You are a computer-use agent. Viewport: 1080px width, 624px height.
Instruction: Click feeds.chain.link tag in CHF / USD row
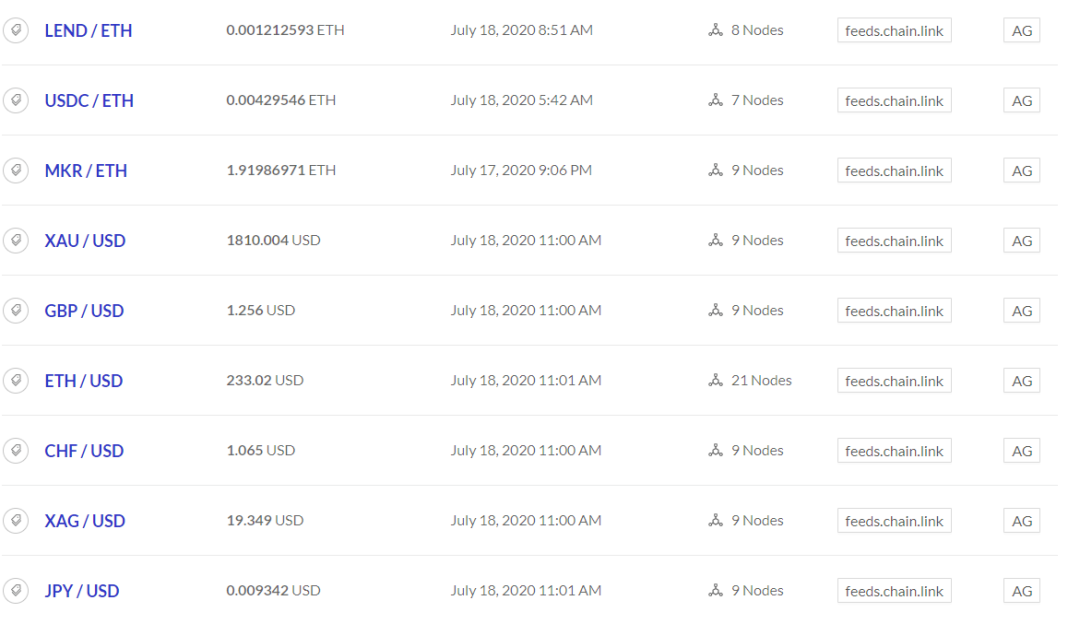click(894, 451)
